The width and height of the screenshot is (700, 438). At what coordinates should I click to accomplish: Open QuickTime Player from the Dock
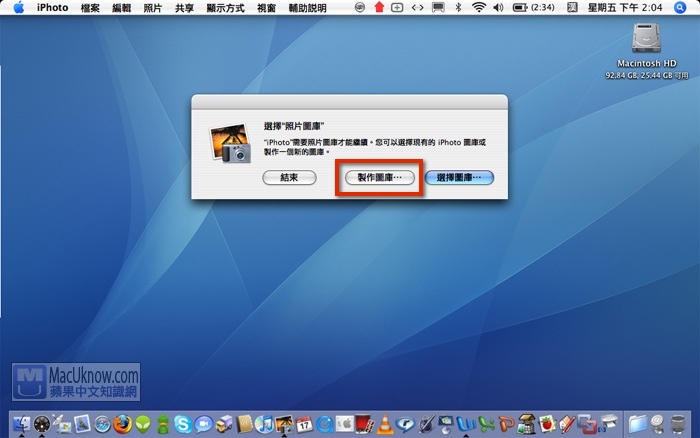[x=325, y=424]
